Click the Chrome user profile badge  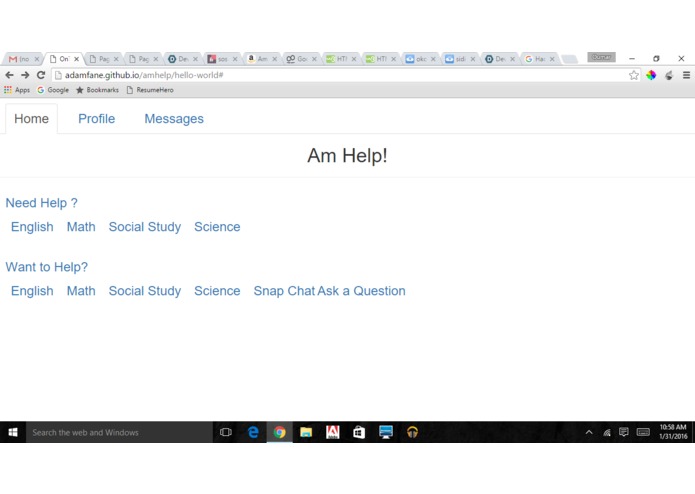(x=601, y=57)
